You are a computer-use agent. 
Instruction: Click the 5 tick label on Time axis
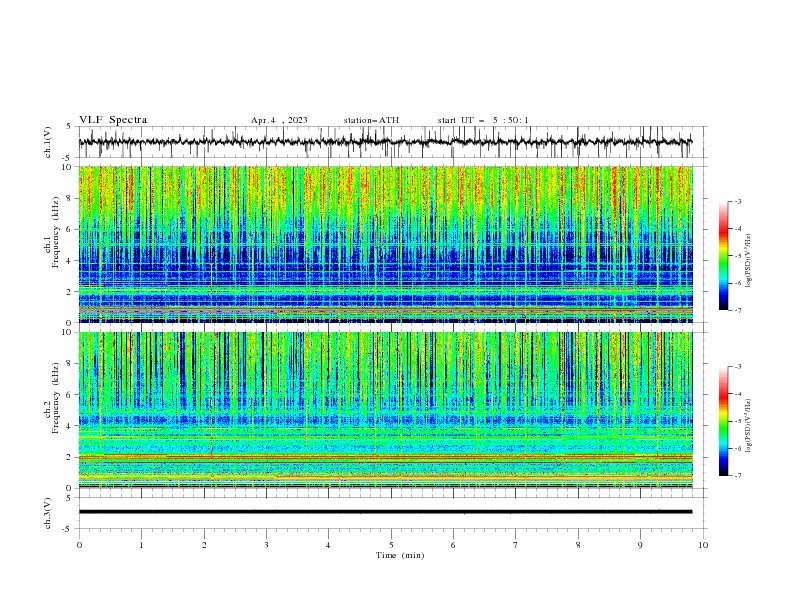coord(391,545)
